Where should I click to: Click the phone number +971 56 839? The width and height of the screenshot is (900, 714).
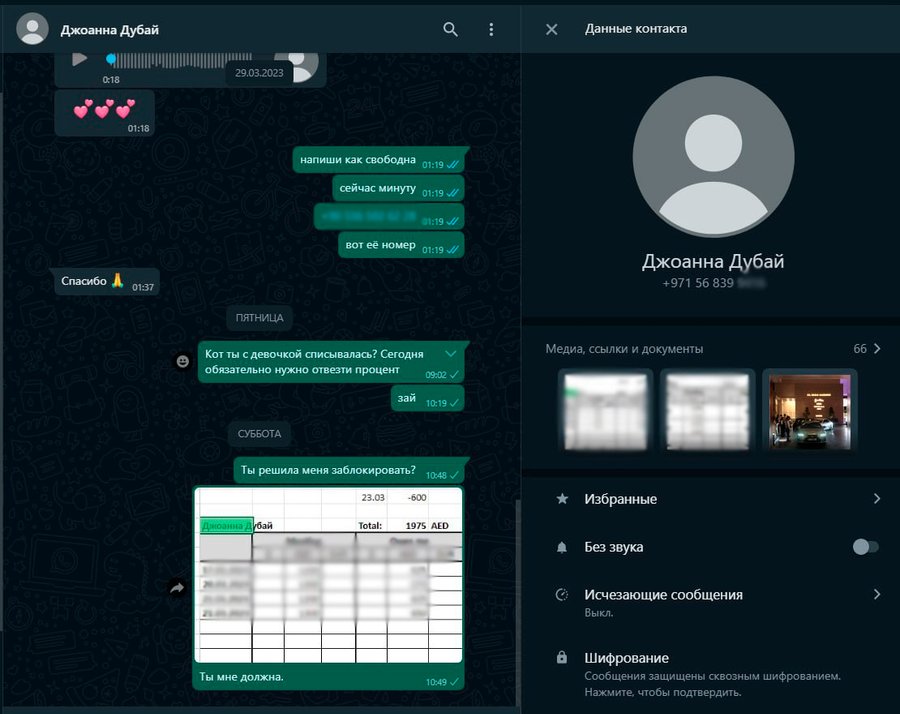(713, 283)
